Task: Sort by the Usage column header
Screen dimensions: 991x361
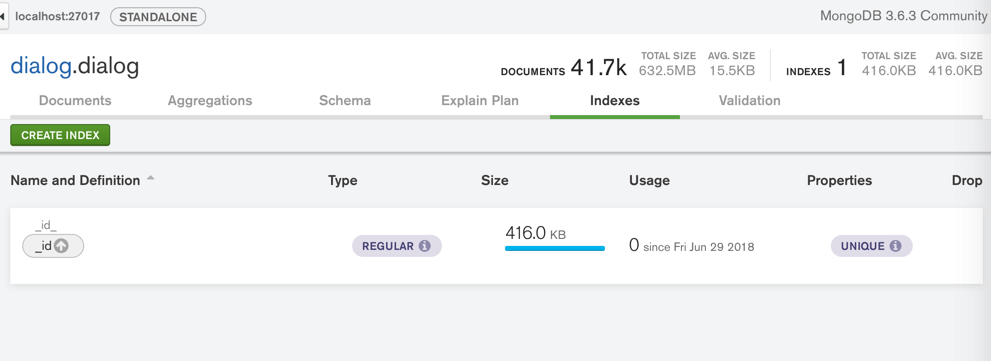Action: click(649, 180)
